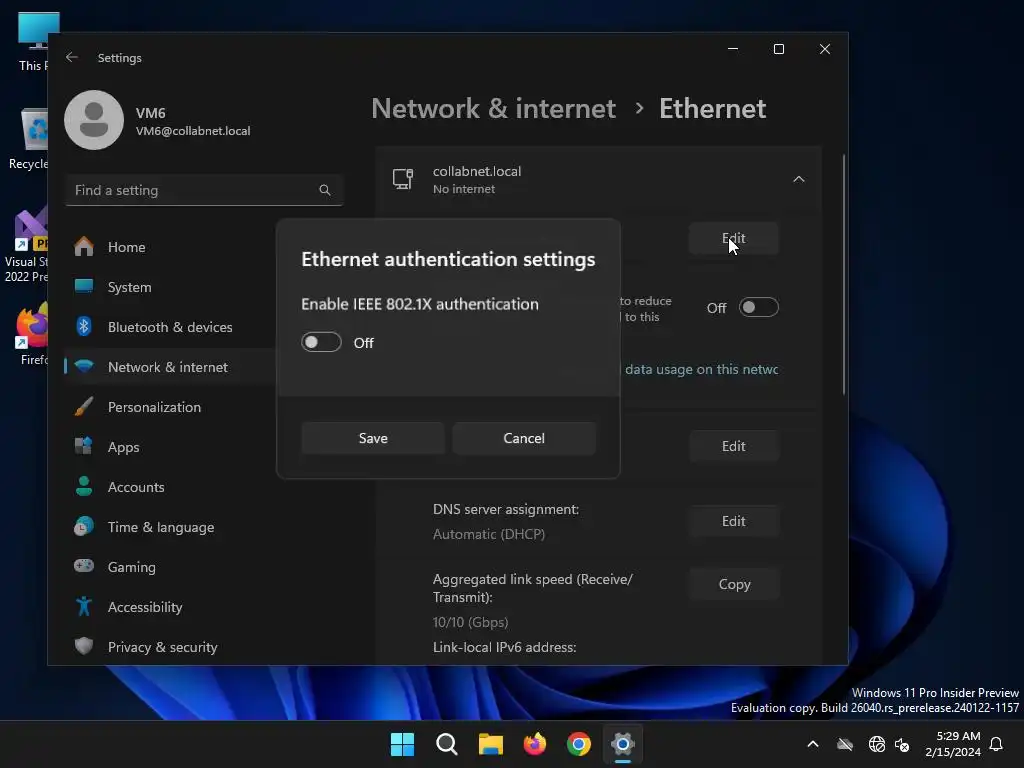Click the Privacy & security shield icon

click(x=84, y=647)
